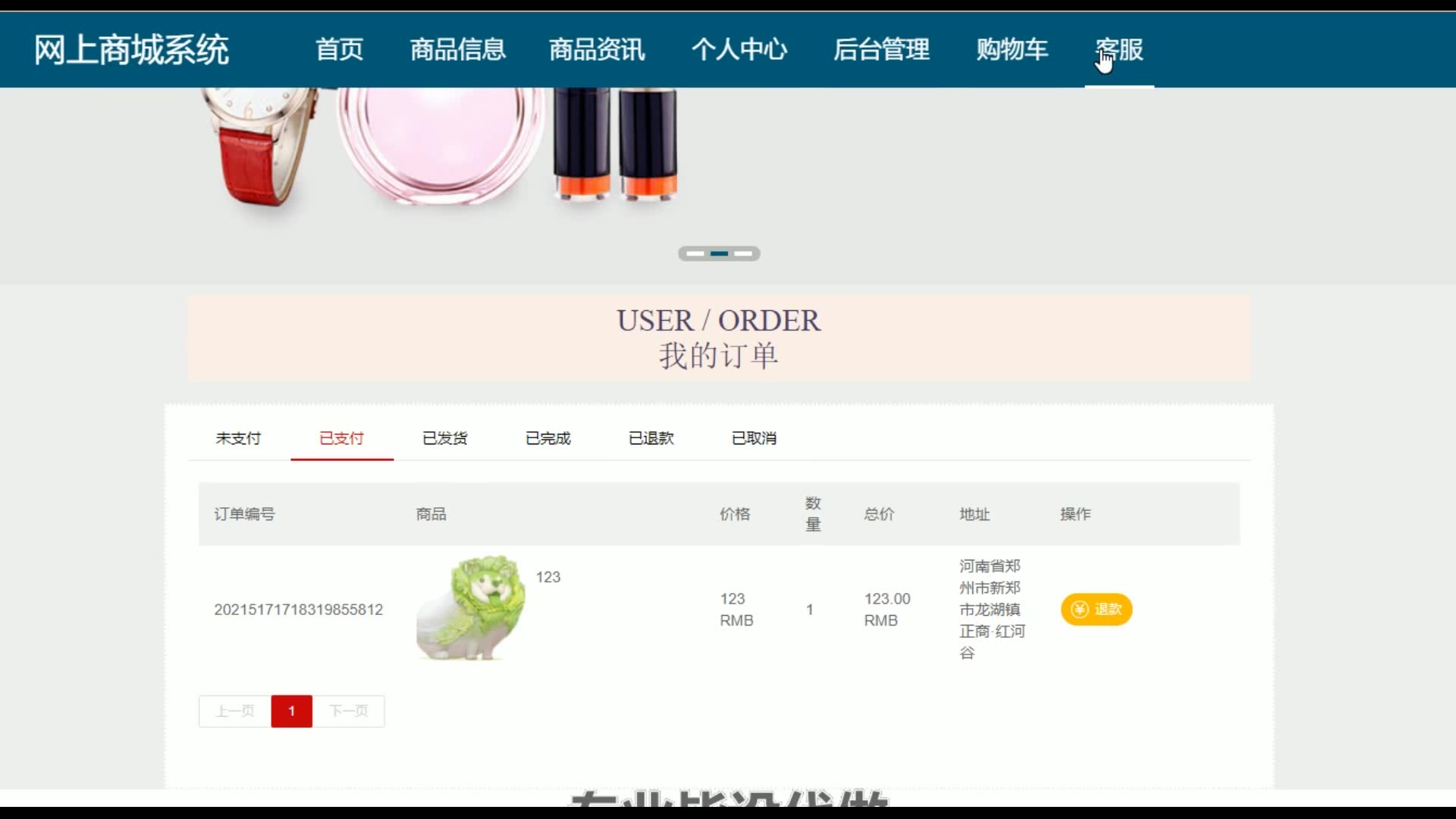Viewport: 1456px width, 819px height.
Task: Select the middle carousel indicator dot
Action: point(719,253)
